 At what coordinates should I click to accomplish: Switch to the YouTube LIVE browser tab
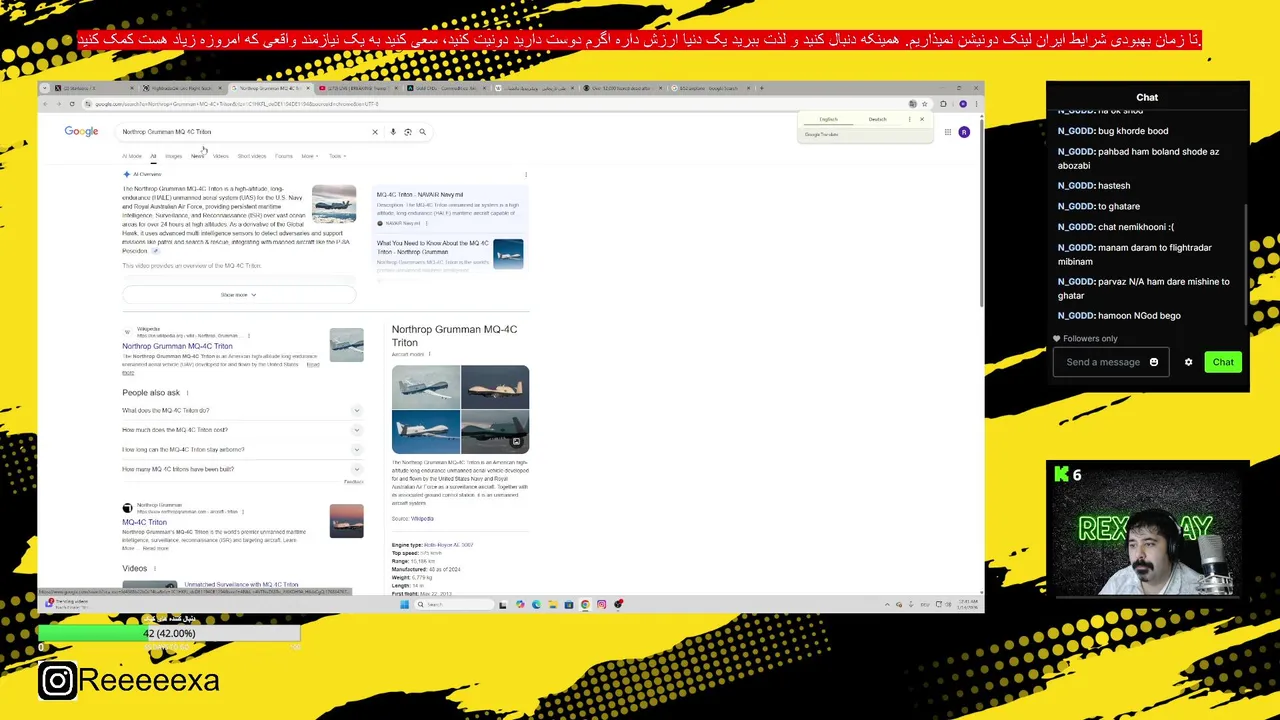(x=358, y=88)
